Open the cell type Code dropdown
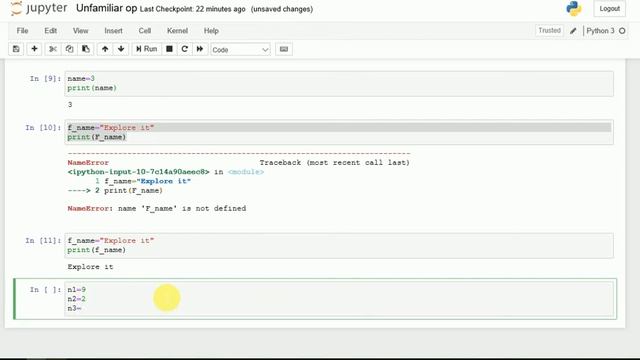Screen dimensions: 640x360 point(240,49)
